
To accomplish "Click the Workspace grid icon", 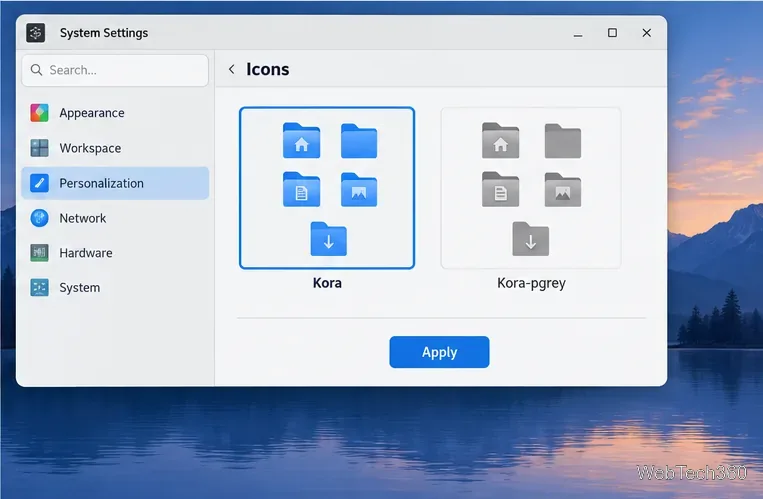I will pos(39,148).
